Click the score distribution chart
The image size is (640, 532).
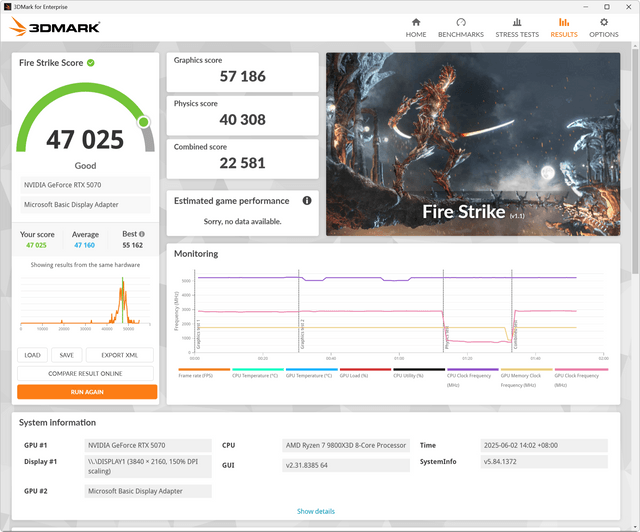[85, 303]
